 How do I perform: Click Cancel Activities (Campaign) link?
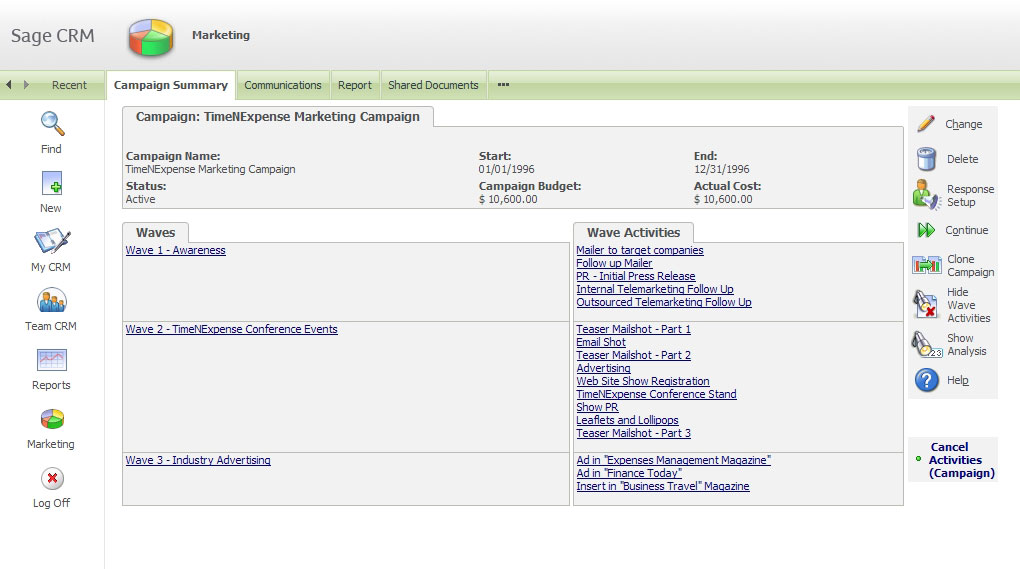961,460
